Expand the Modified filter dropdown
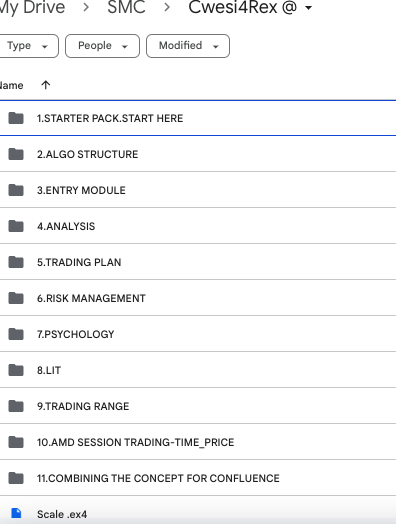This screenshot has height=524, width=396. point(188,46)
